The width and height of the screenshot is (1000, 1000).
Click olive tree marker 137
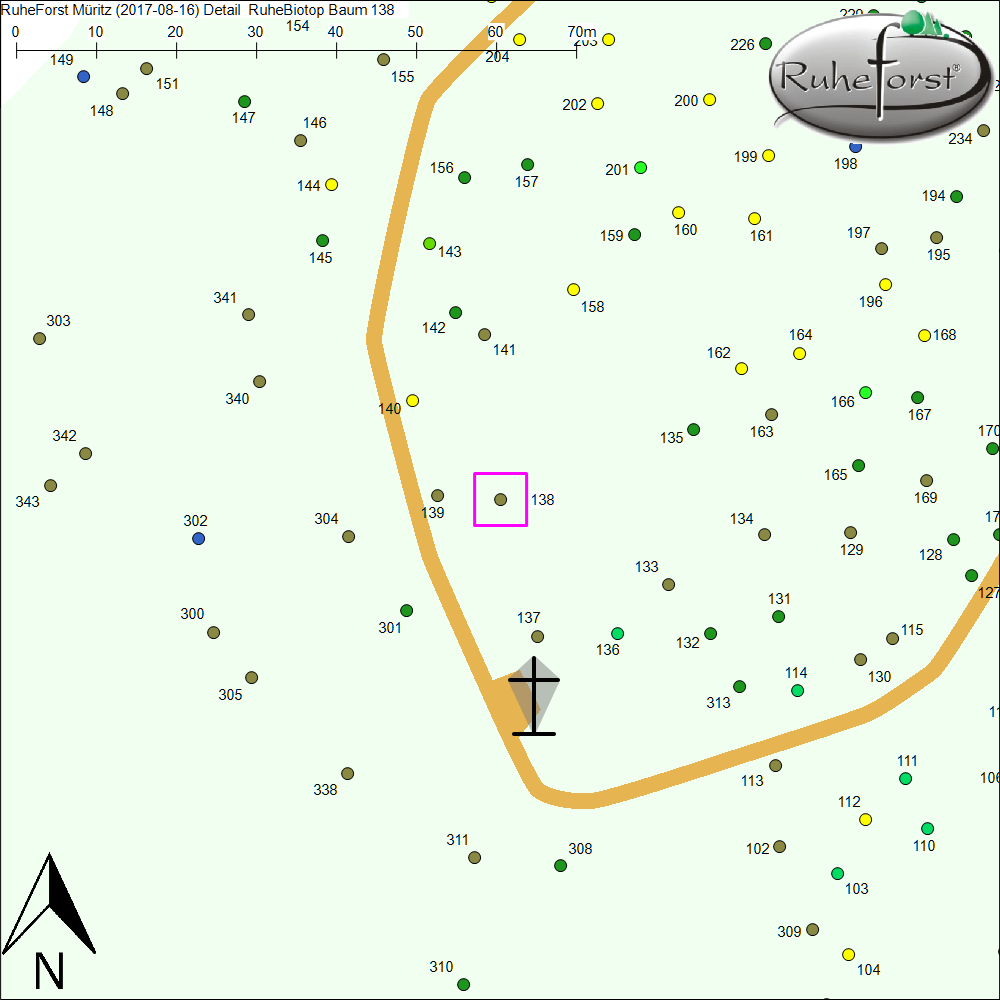[x=537, y=637]
